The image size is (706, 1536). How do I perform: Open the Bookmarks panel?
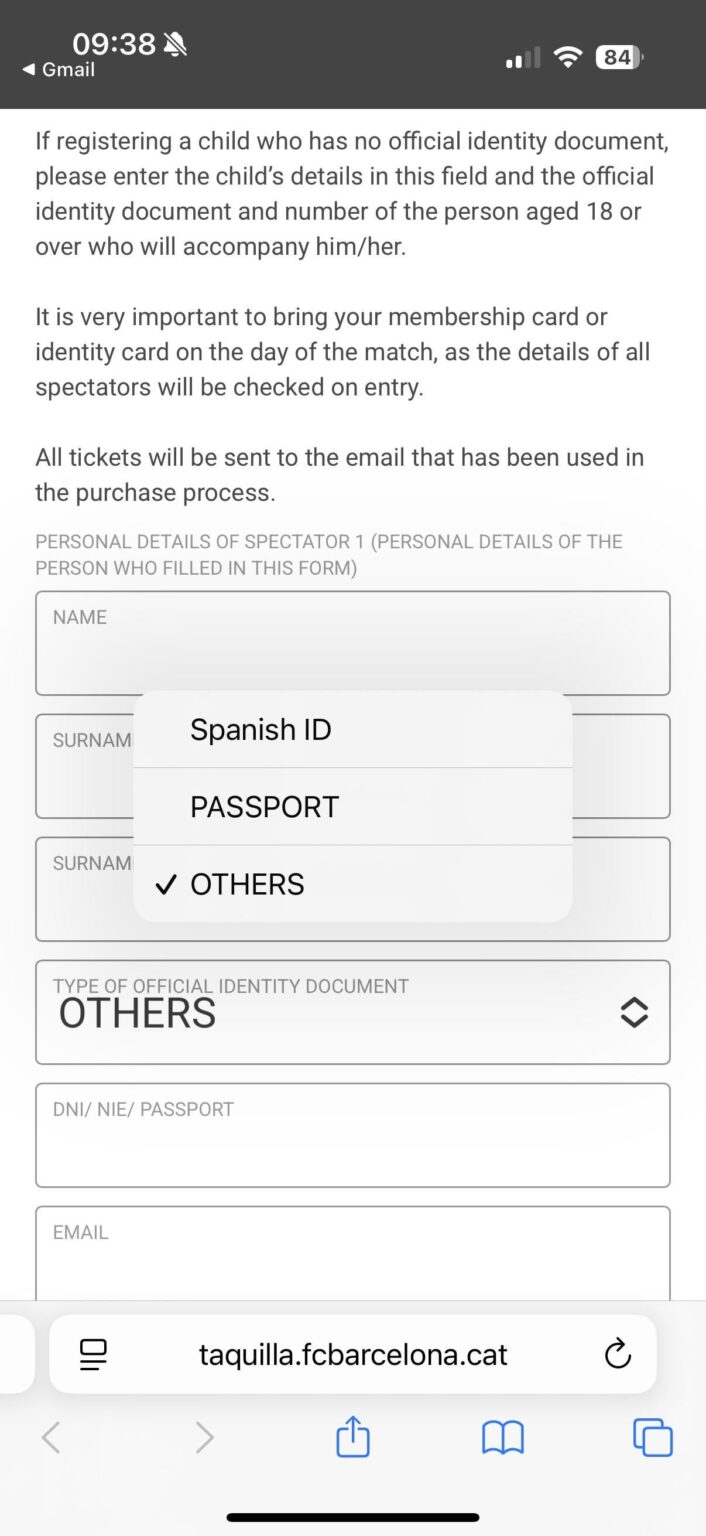tap(502, 1437)
